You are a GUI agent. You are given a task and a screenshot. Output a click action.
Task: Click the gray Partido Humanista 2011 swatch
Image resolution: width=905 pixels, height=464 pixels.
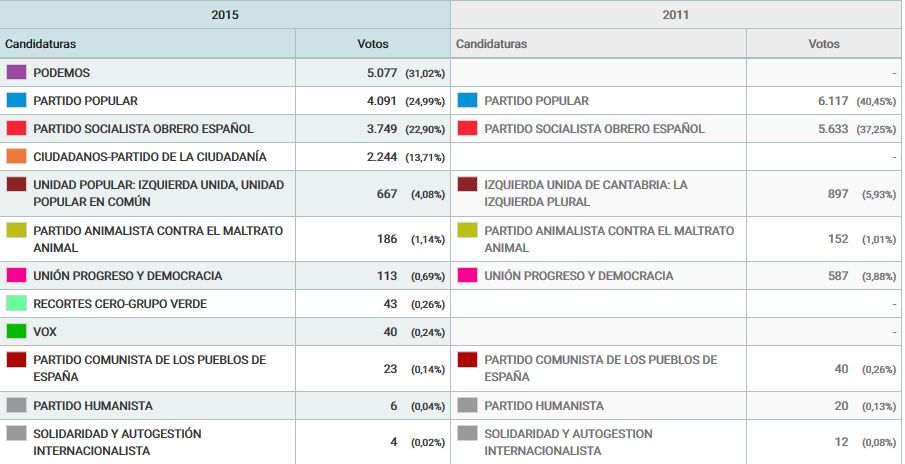(467, 406)
